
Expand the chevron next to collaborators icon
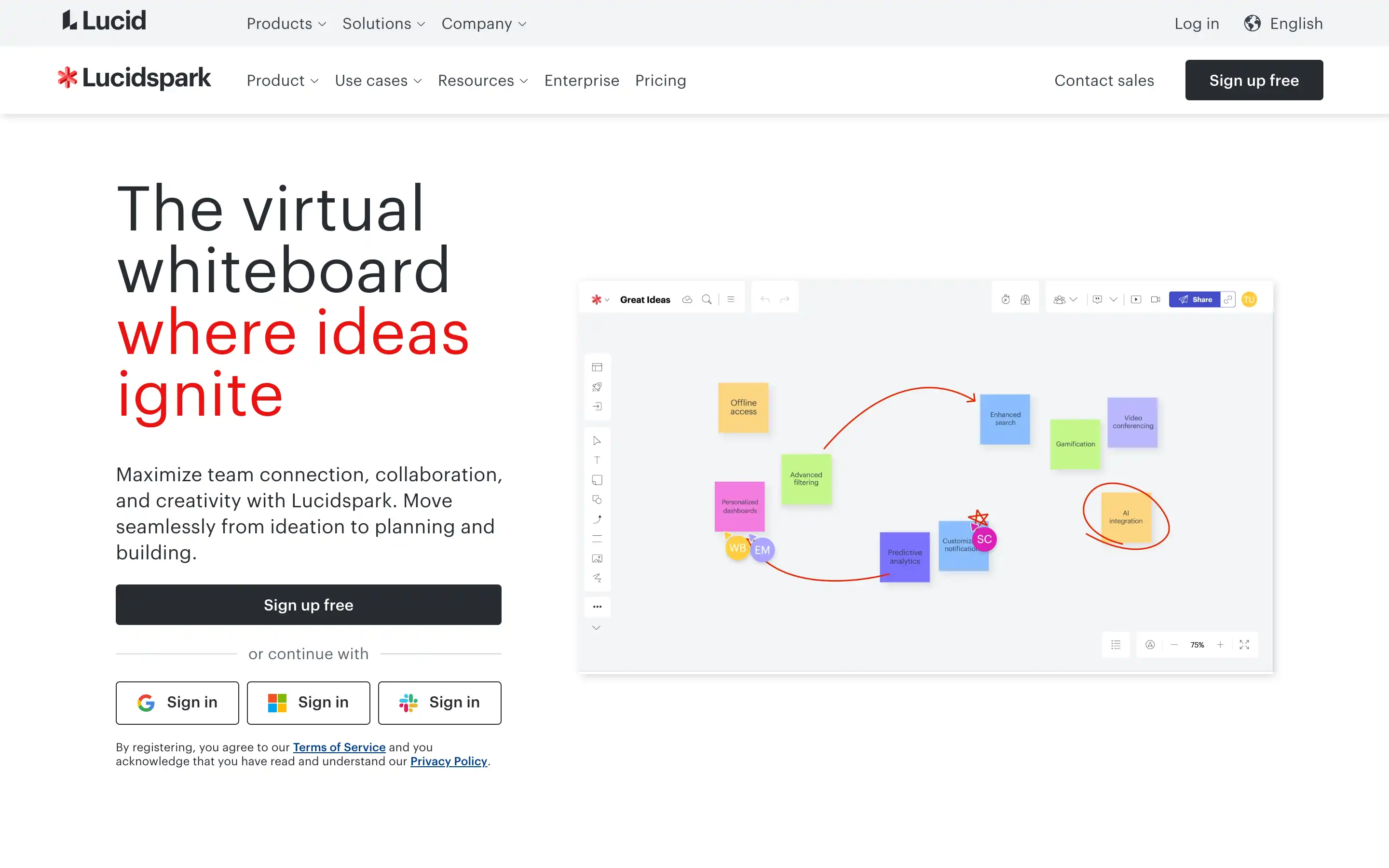click(x=1073, y=299)
